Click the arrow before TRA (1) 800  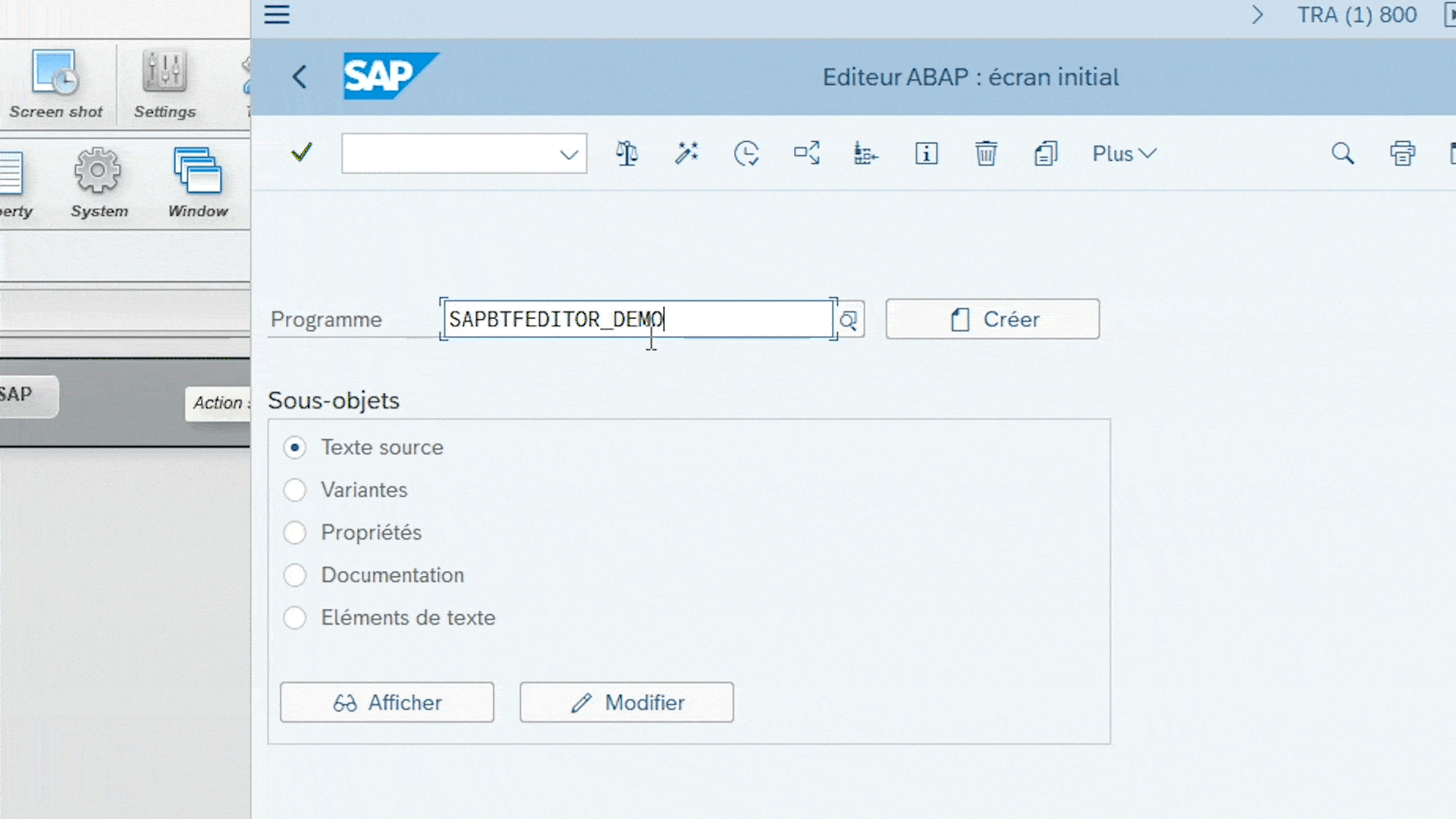click(x=1257, y=14)
